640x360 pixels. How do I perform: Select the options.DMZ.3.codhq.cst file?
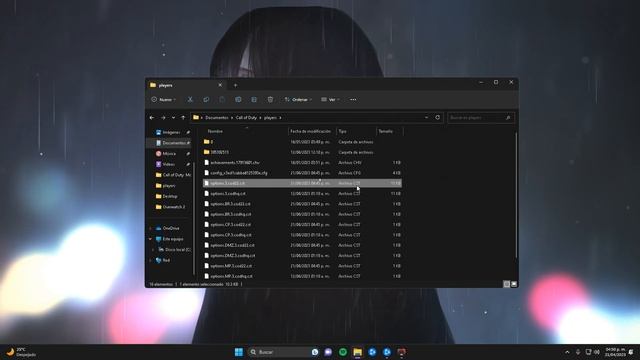(x=302, y=256)
